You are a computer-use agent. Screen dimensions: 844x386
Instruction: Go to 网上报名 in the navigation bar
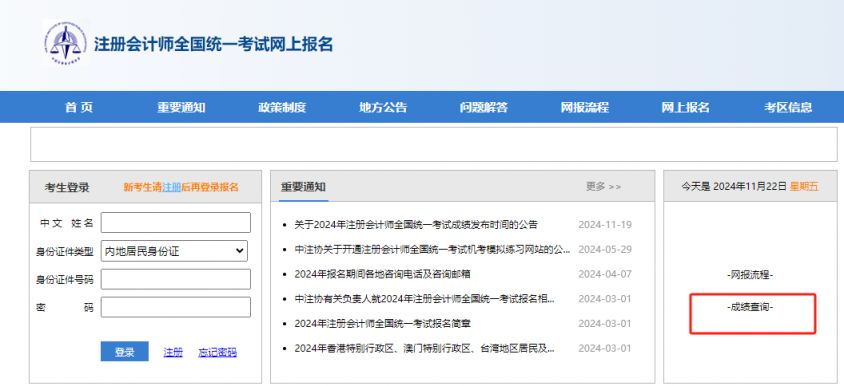click(x=685, y=107)
